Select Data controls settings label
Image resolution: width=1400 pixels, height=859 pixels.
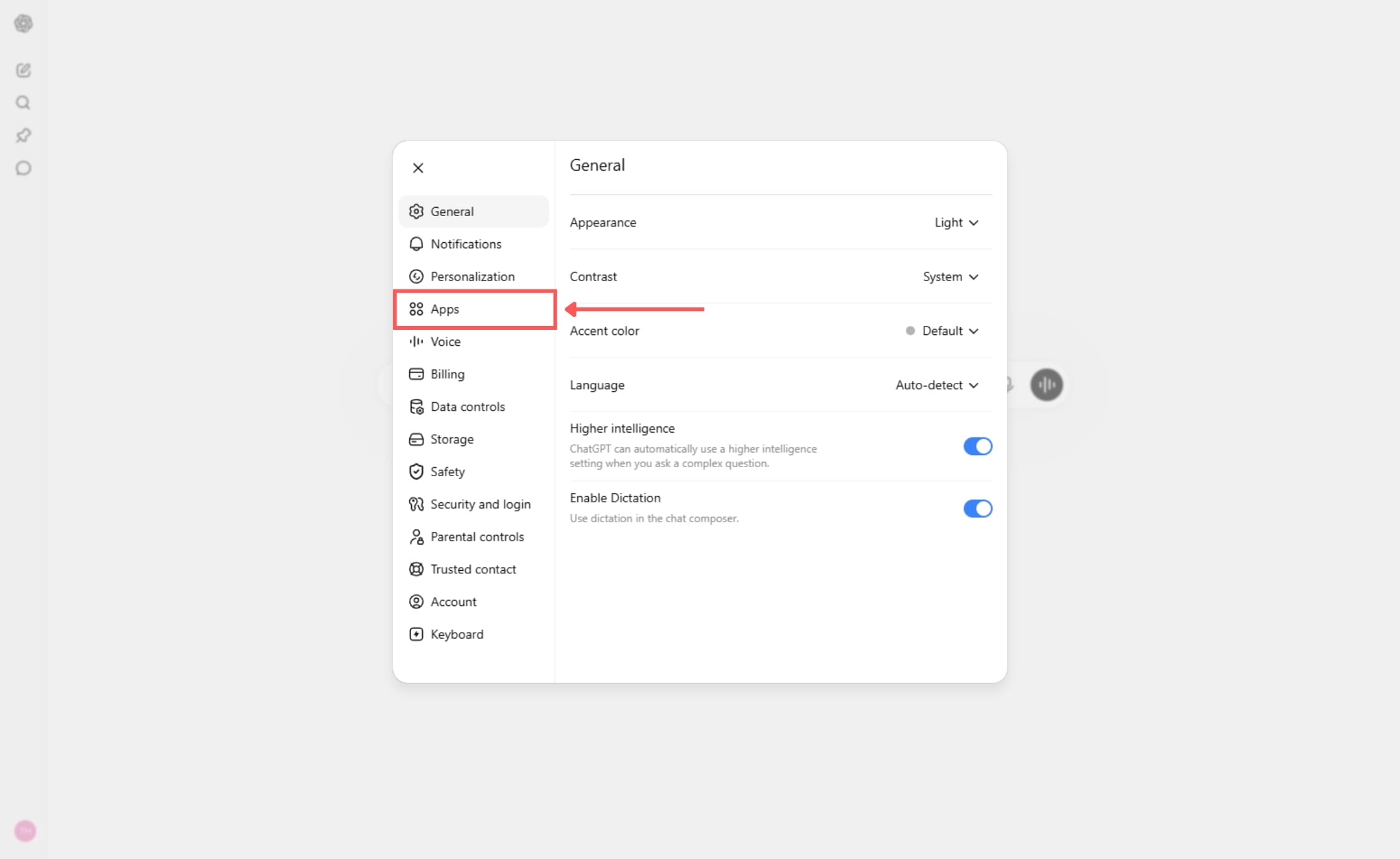[x=468, y=406]
